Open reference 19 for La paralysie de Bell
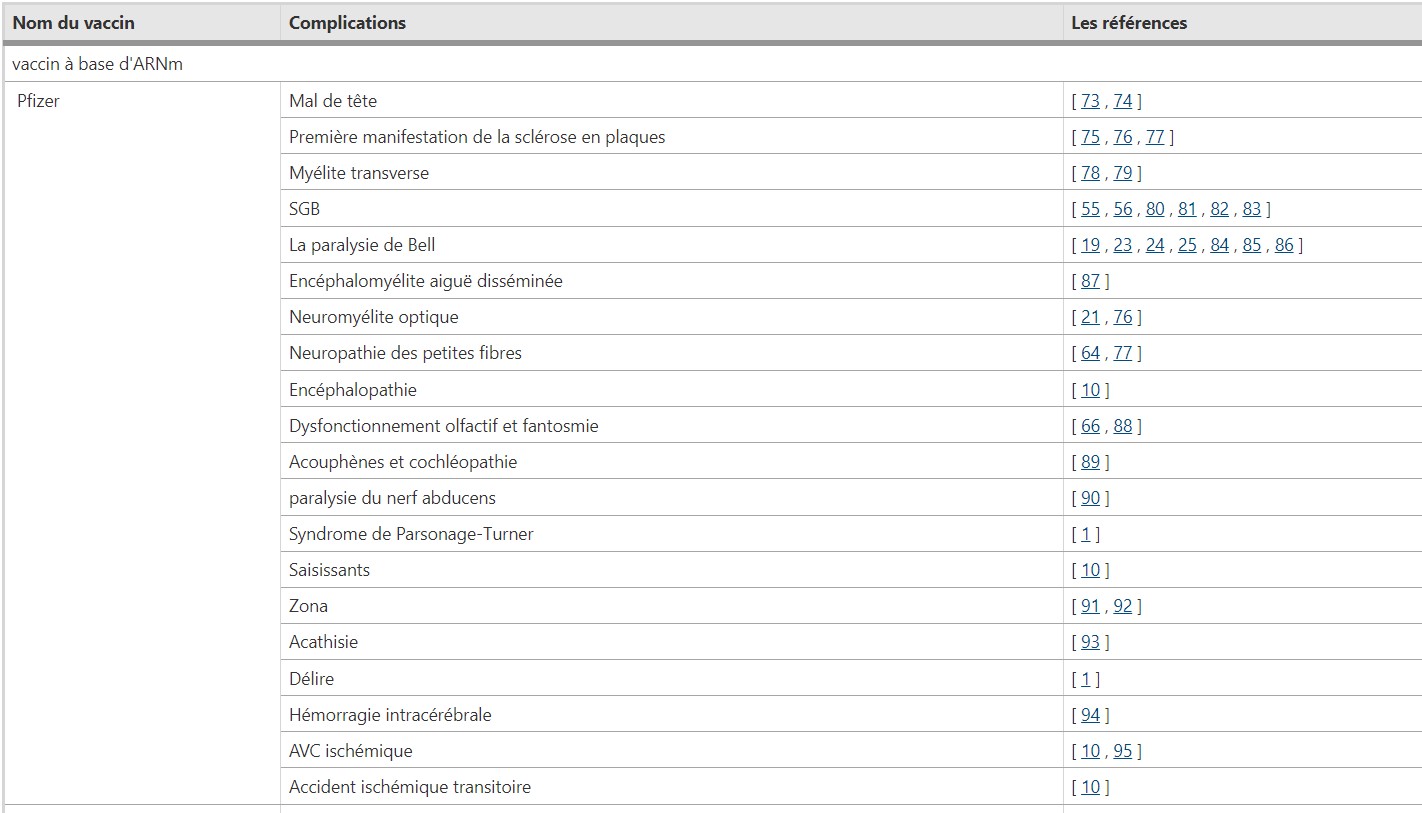Screen dimensions: 1422x813 point(1090,245)
